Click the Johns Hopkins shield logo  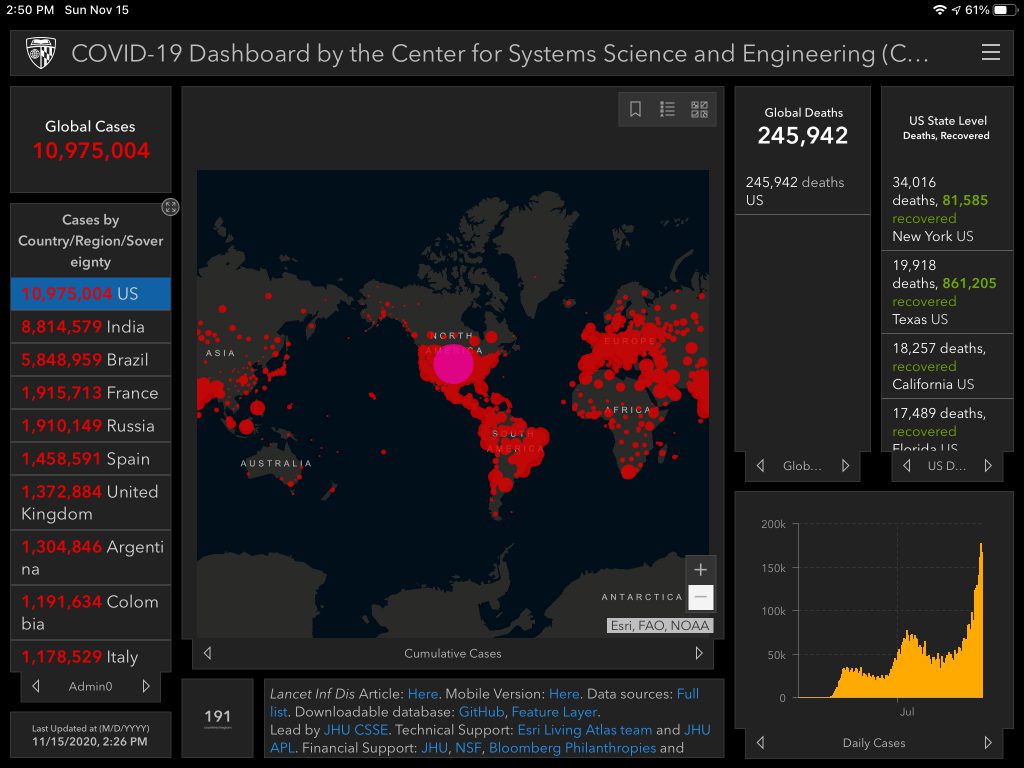pyautogui.click(x=41, y=53)
